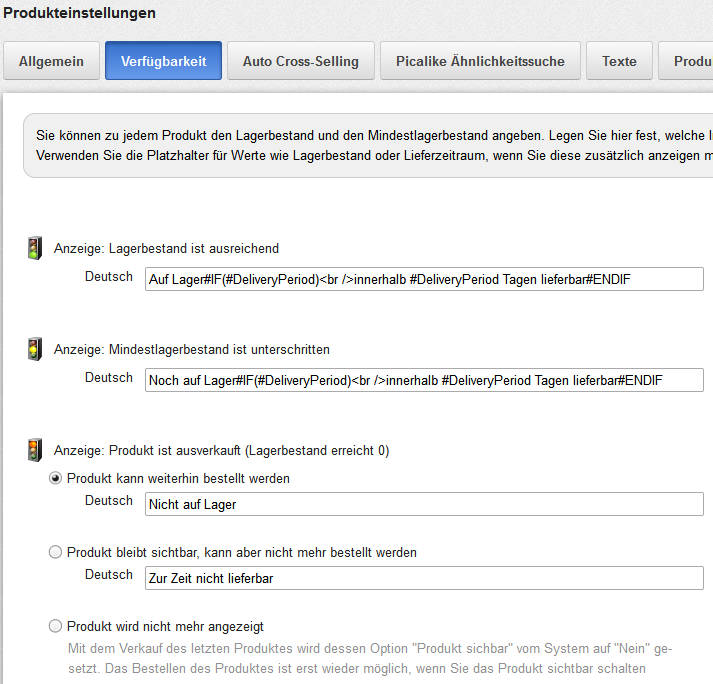The width and height of the screenshot is (713, 684).
Task: Click the red traffic light sold-out icon
Action: pyautogui.click(x=35, y=450)
